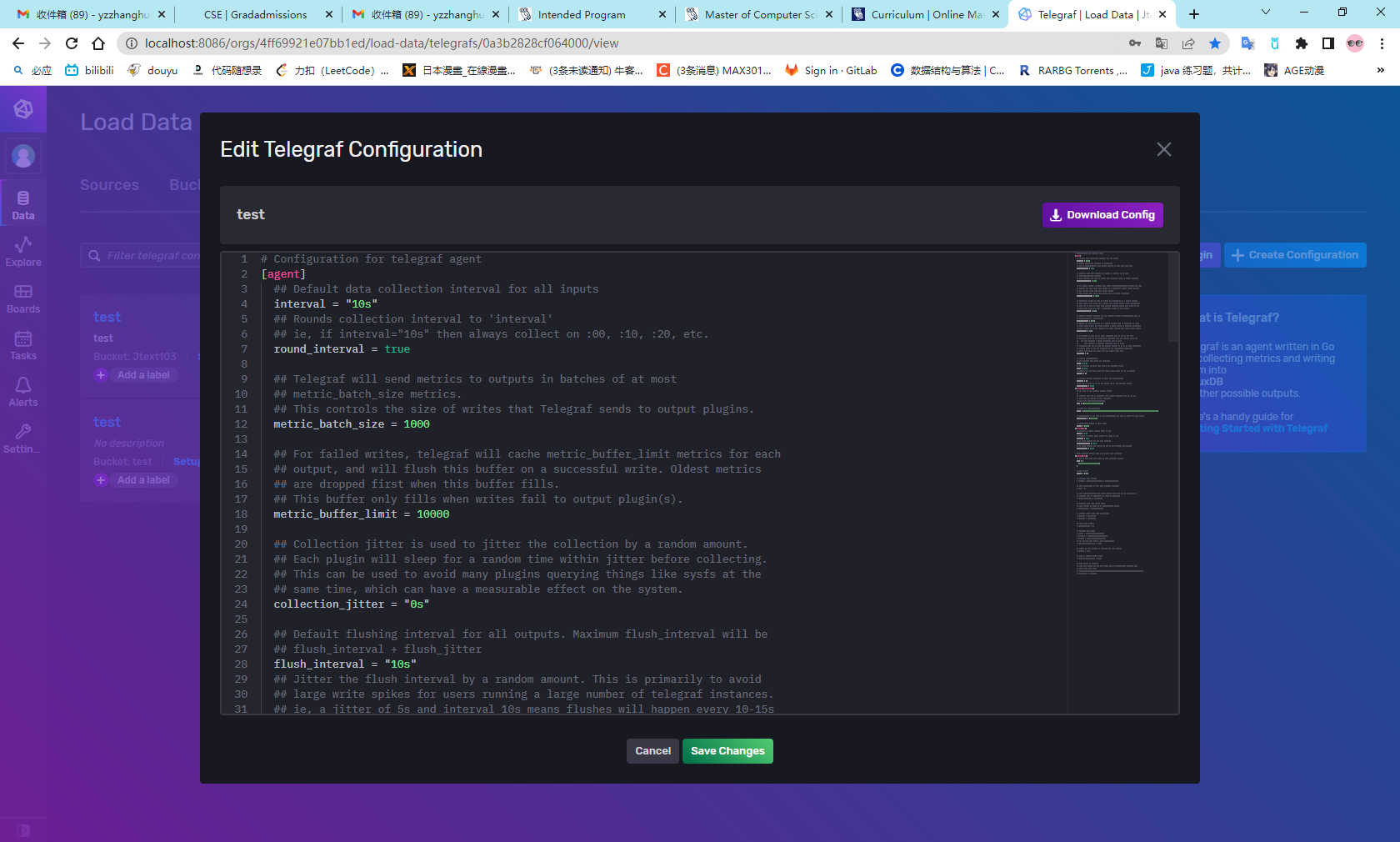The width and height of the screenshot is (1400, 842).
Task: Share this page icon
Action: point(1188,43)
